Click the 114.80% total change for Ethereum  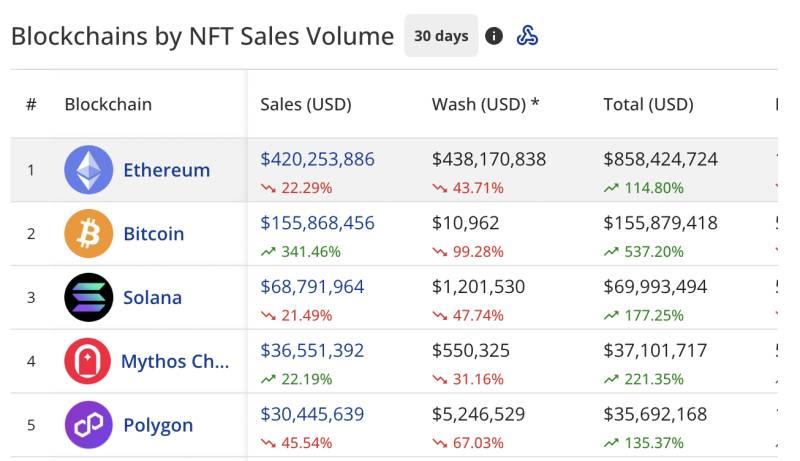pyautogui.click(x=644, y=188)
